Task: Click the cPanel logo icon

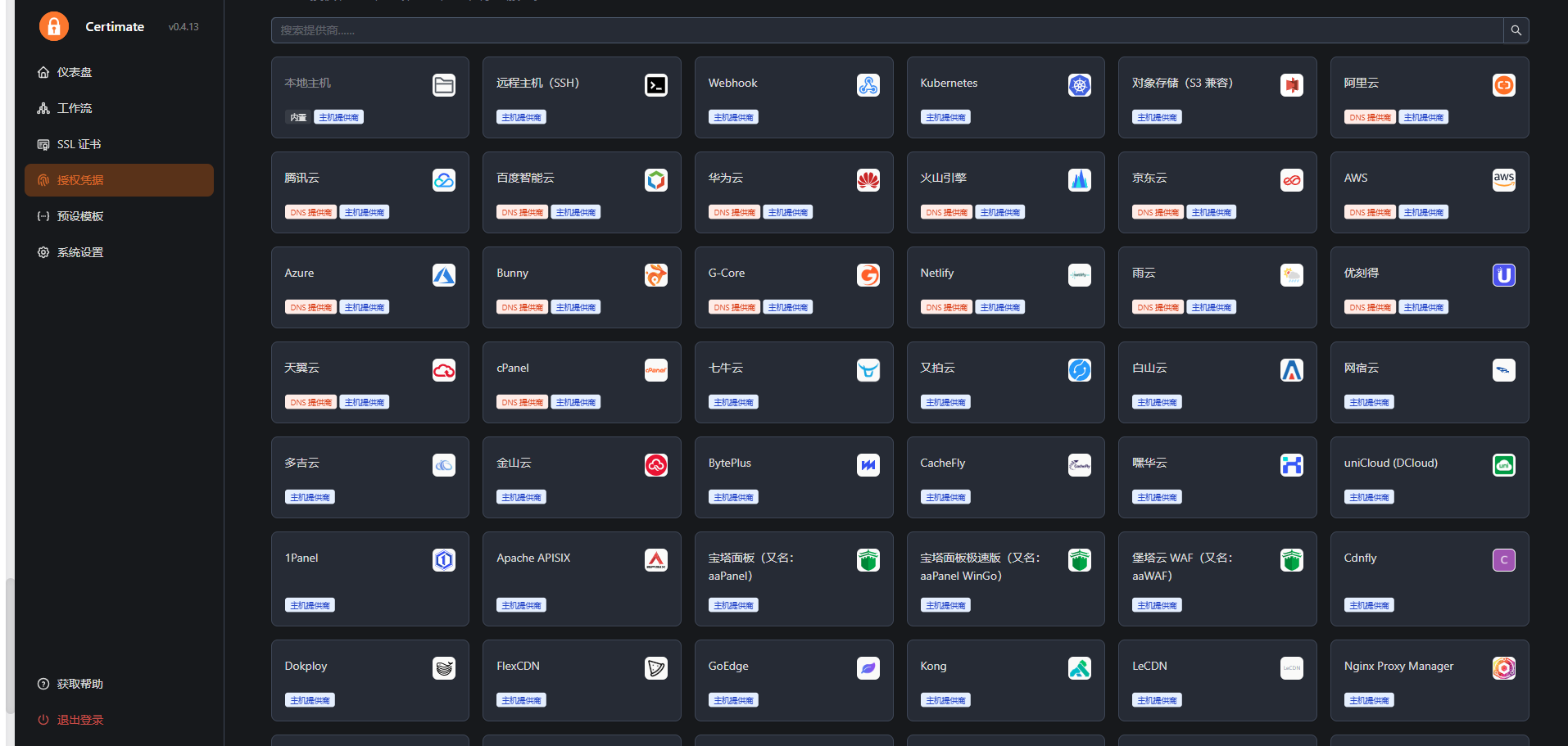Action: click(x=655, y=370)
